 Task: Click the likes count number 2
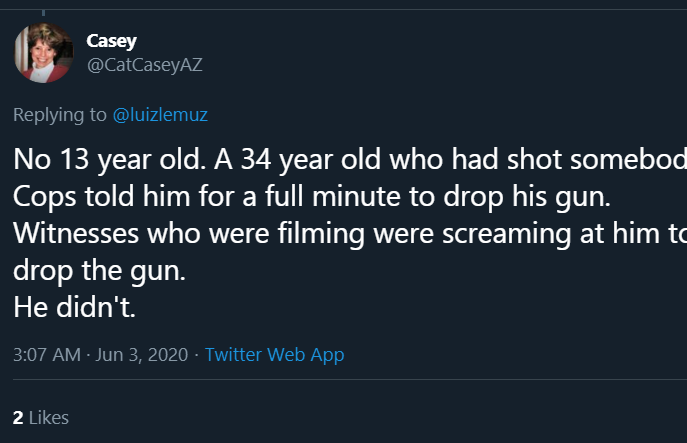coord(18,418)
